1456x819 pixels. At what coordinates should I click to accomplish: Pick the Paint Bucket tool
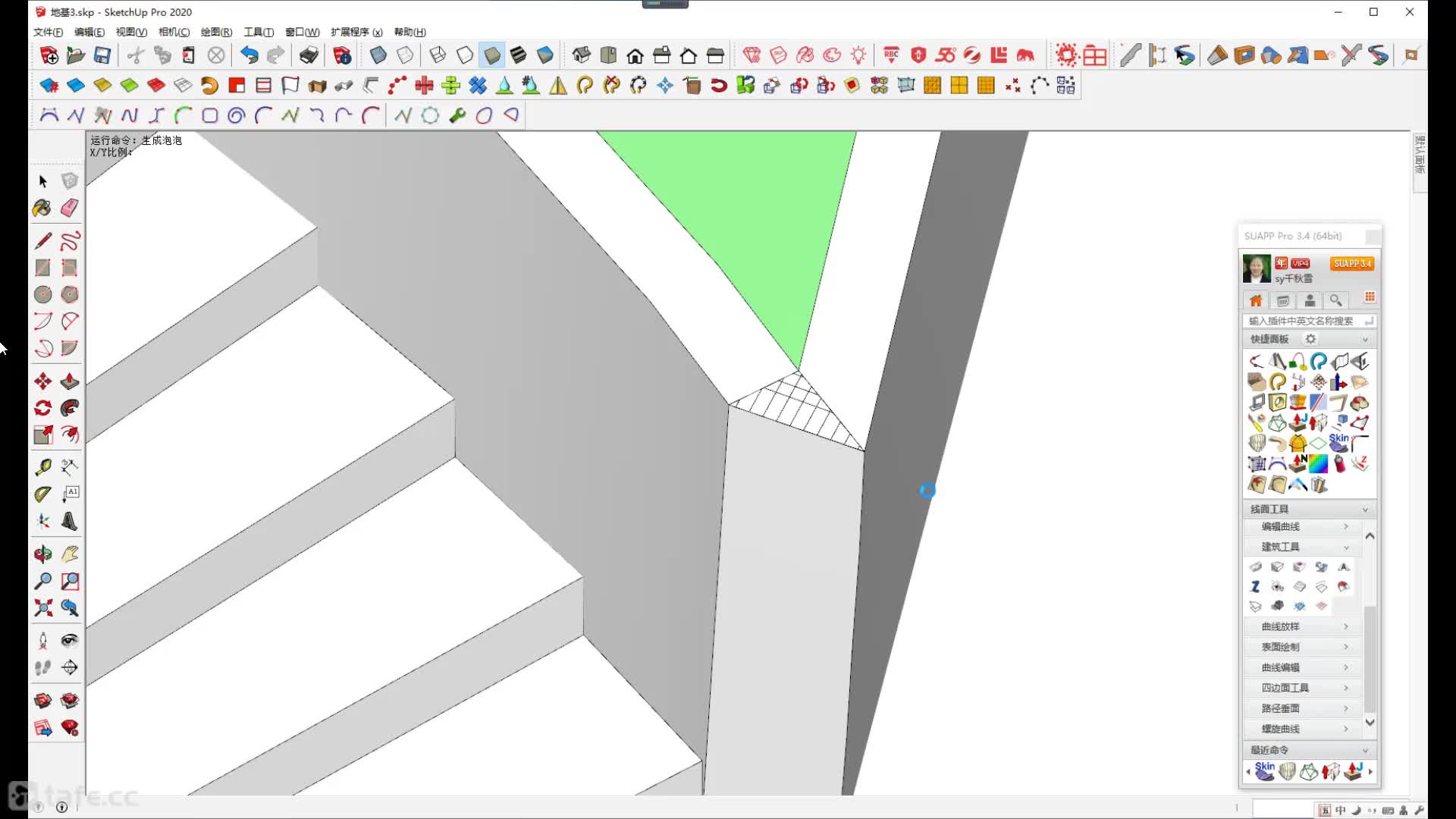coord(42,208)
